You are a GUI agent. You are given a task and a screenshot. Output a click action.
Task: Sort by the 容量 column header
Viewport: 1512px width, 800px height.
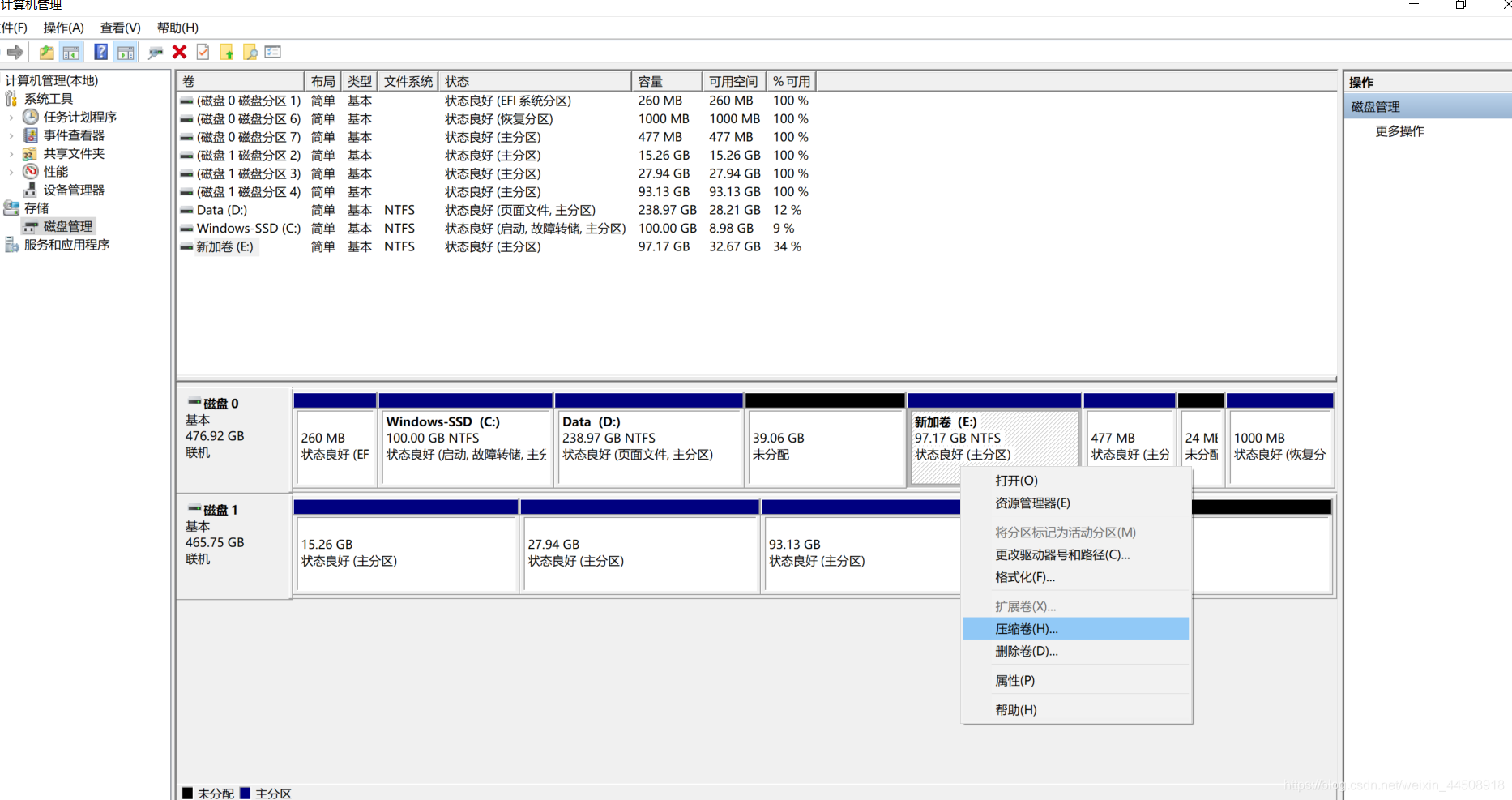pyautogui.click(x=667, y=81)
